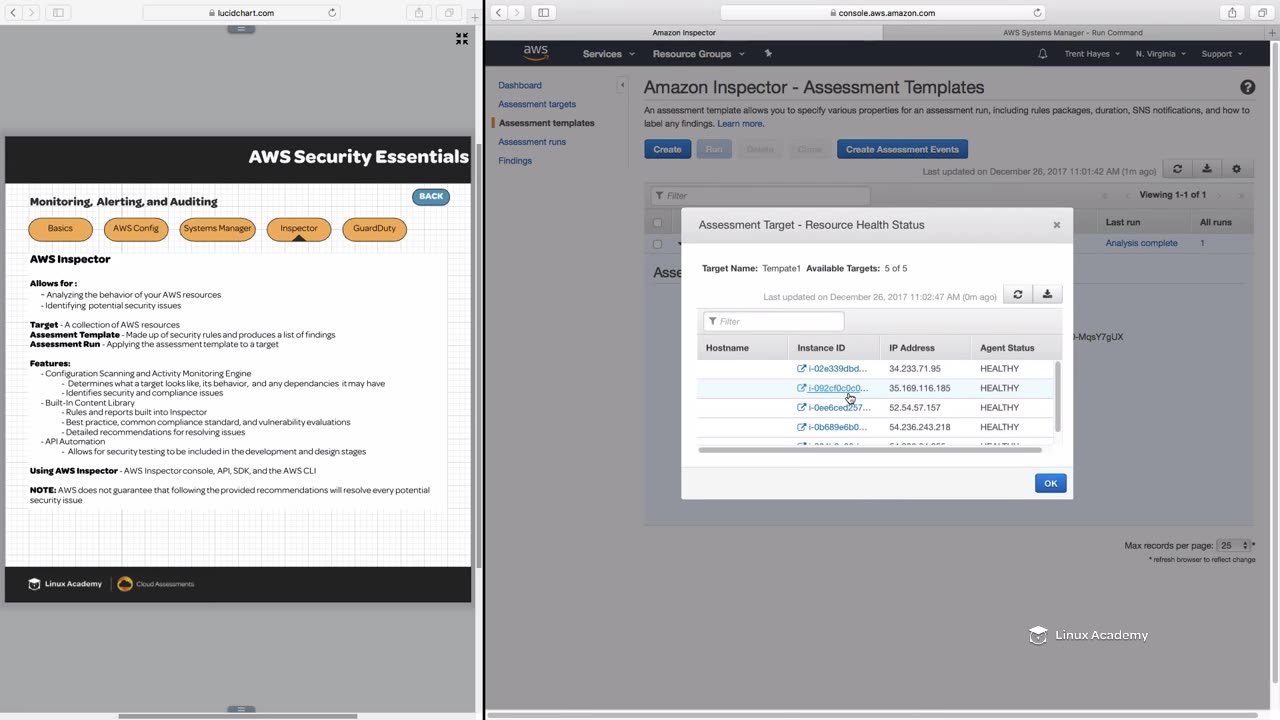
Task: Click Create Assessment Events button
Action: click(902, 149)
